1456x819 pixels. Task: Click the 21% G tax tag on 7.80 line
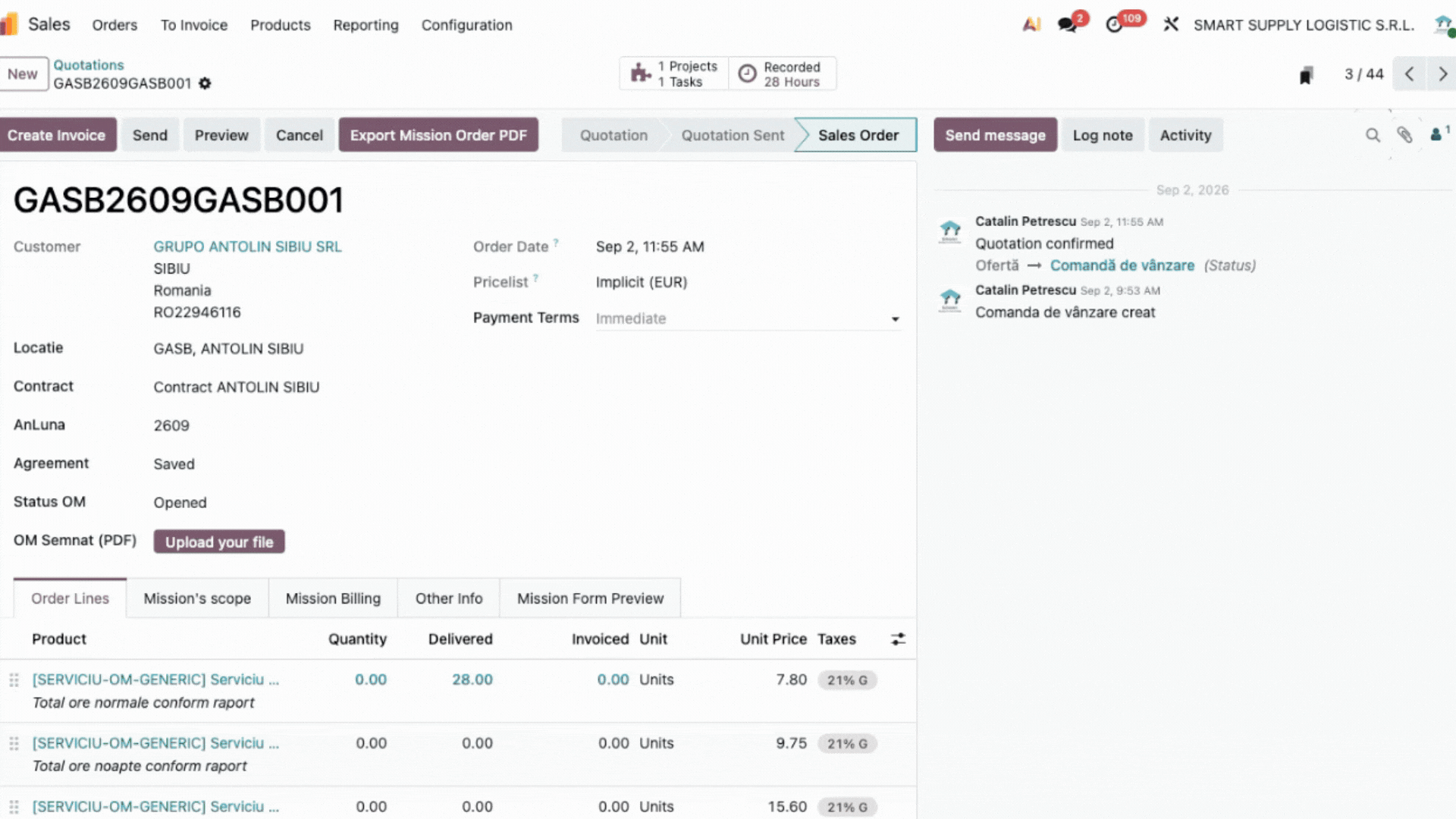pos(847,680)
